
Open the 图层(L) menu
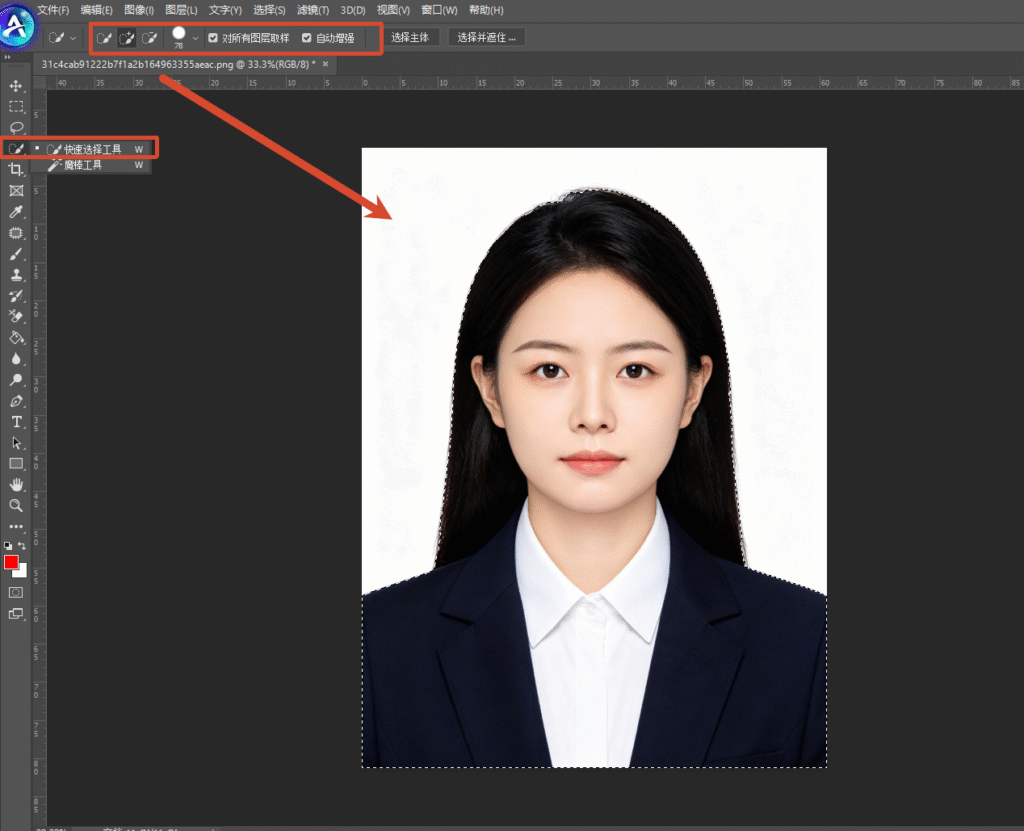[182, 10]
